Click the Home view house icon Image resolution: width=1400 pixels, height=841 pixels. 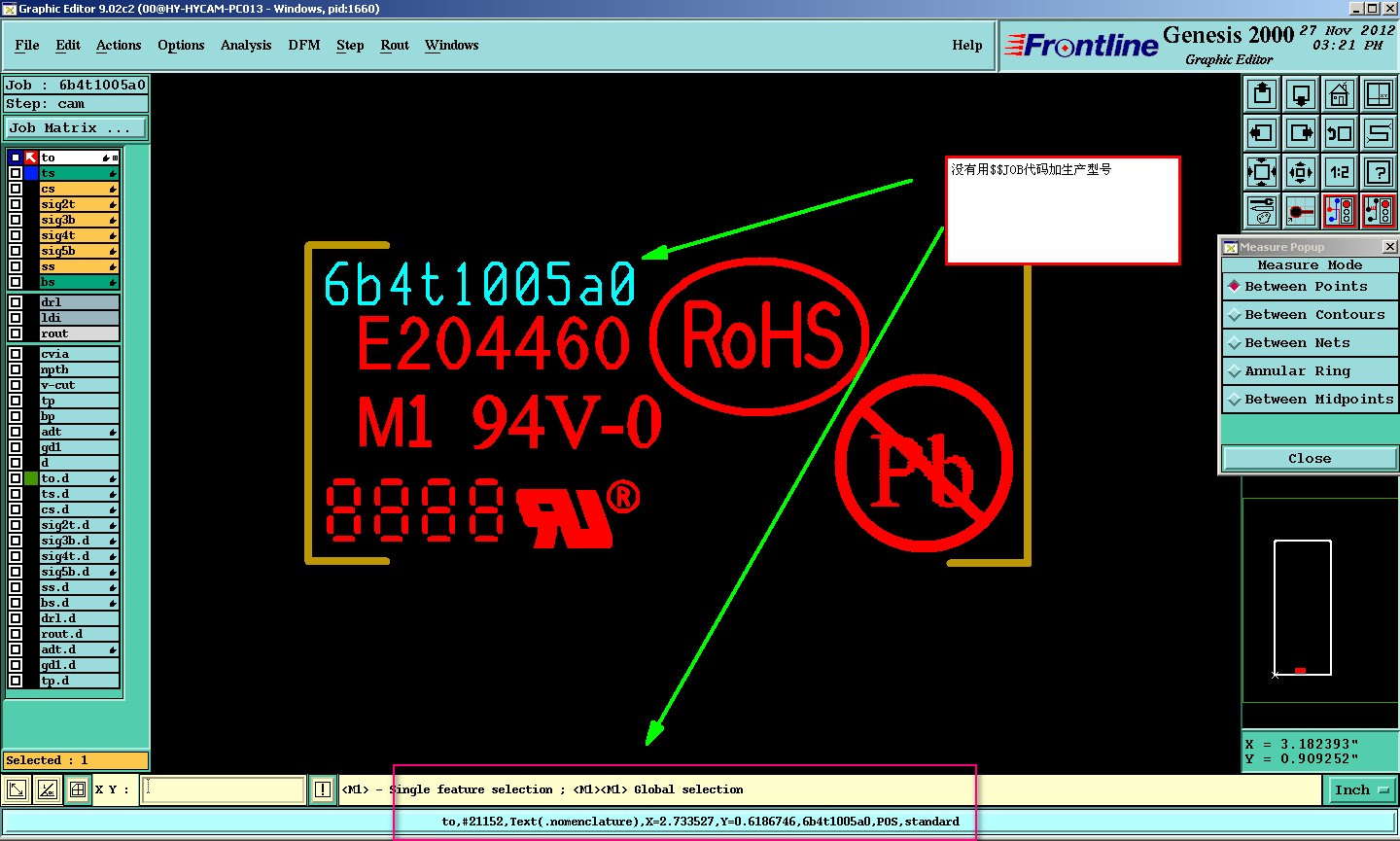(1340, 94)
